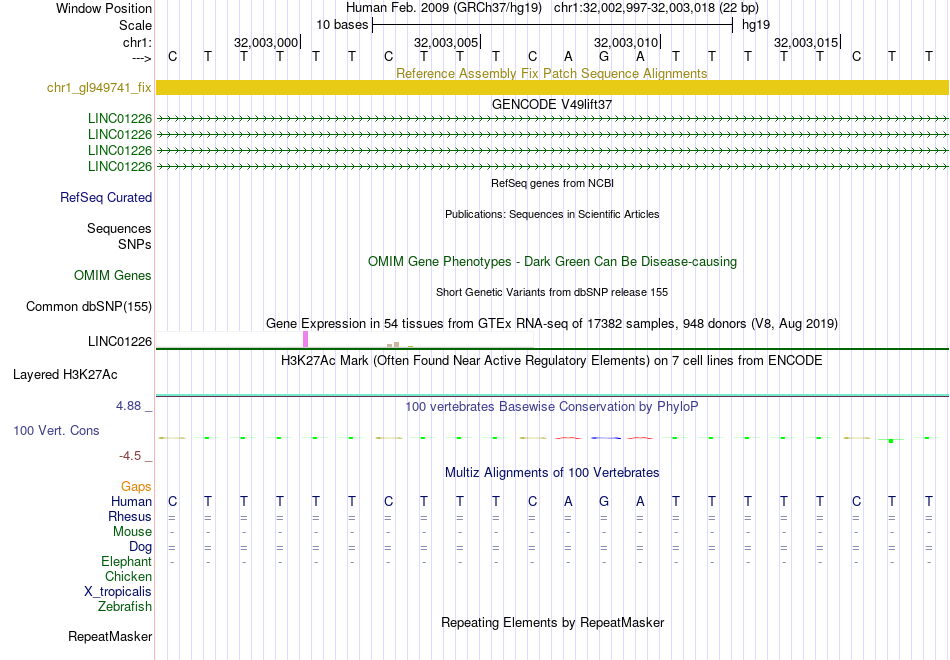
Task: Select the Chicken alignment row label
Action: (x=128, y=576)
